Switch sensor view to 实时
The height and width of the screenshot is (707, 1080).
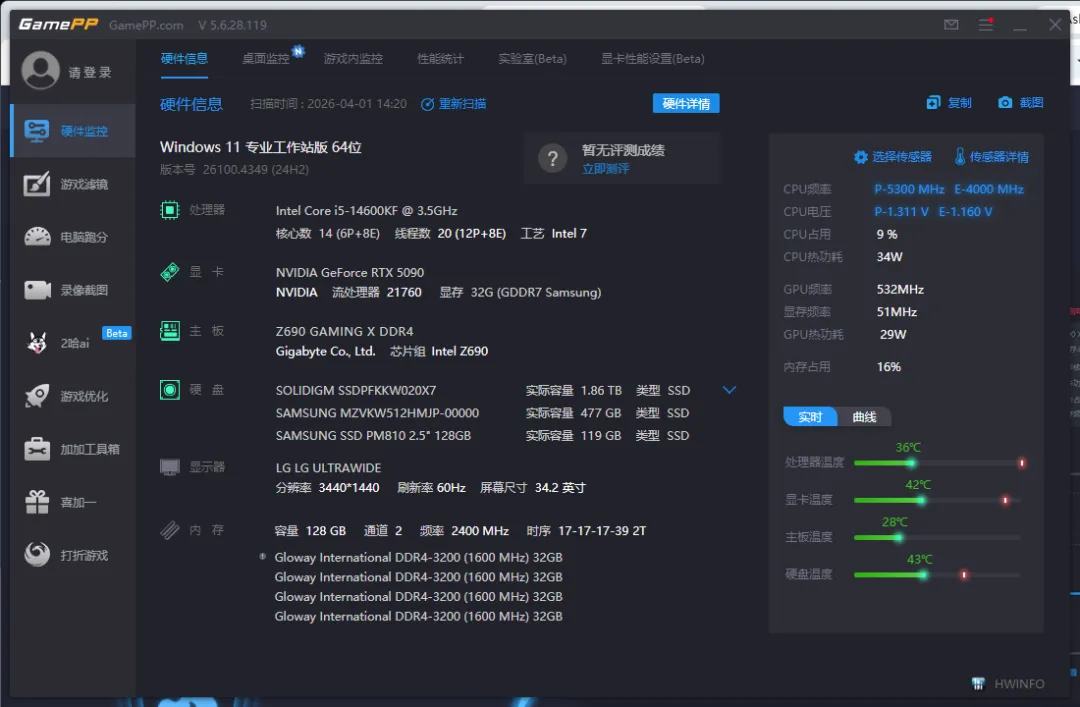tap(810, 417)
